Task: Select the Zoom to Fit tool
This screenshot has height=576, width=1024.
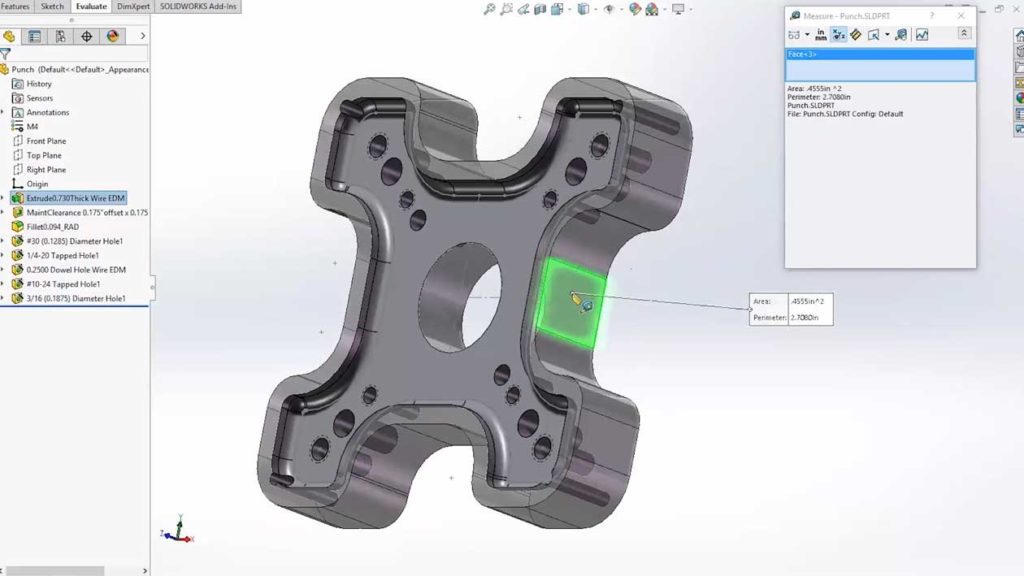Action: (492, 9)
